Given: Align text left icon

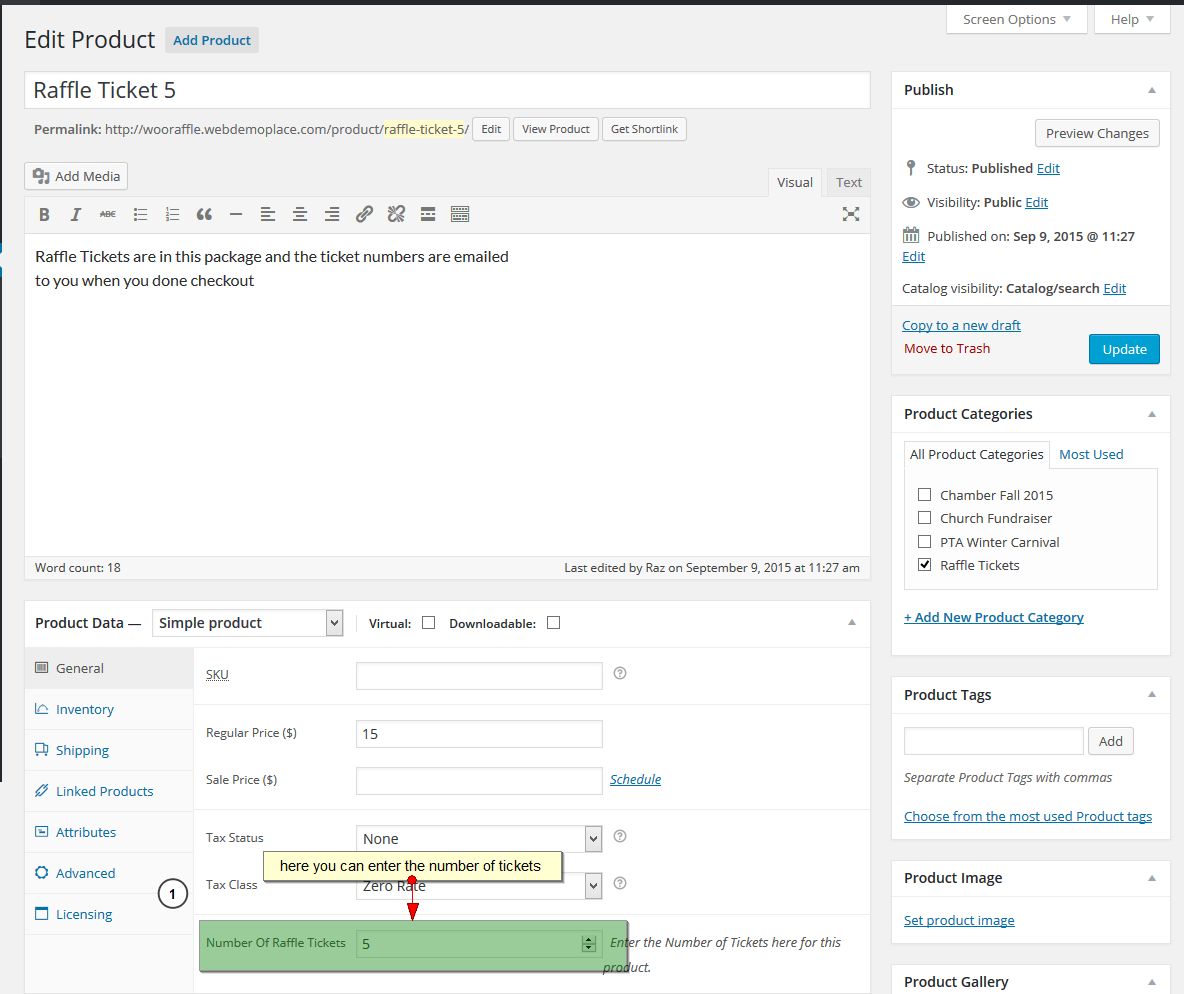Looking at the screenshot, I should (268, 215).
